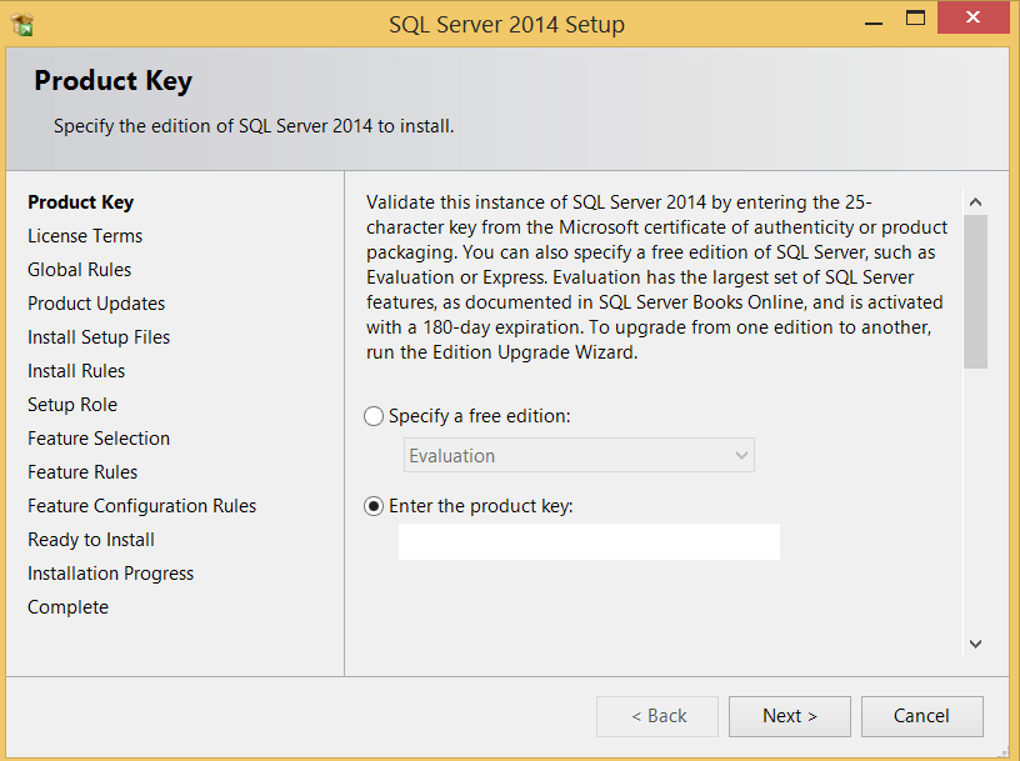The width and height of the screenshot is (1020, 761).
Task: Click the vertical scrollbar thumb
Action: pyautogui.click(x=975, y=291)
